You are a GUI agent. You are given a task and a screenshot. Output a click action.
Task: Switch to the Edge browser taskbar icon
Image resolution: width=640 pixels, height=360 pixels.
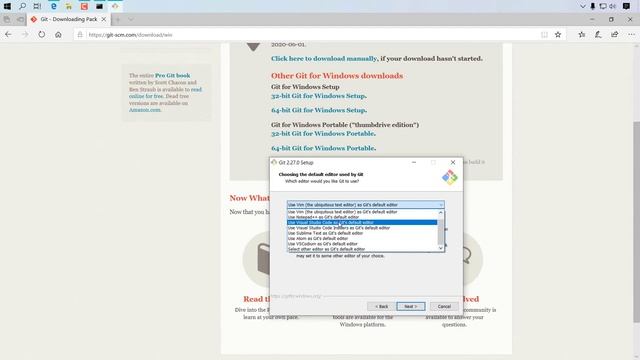click(53, 6)
